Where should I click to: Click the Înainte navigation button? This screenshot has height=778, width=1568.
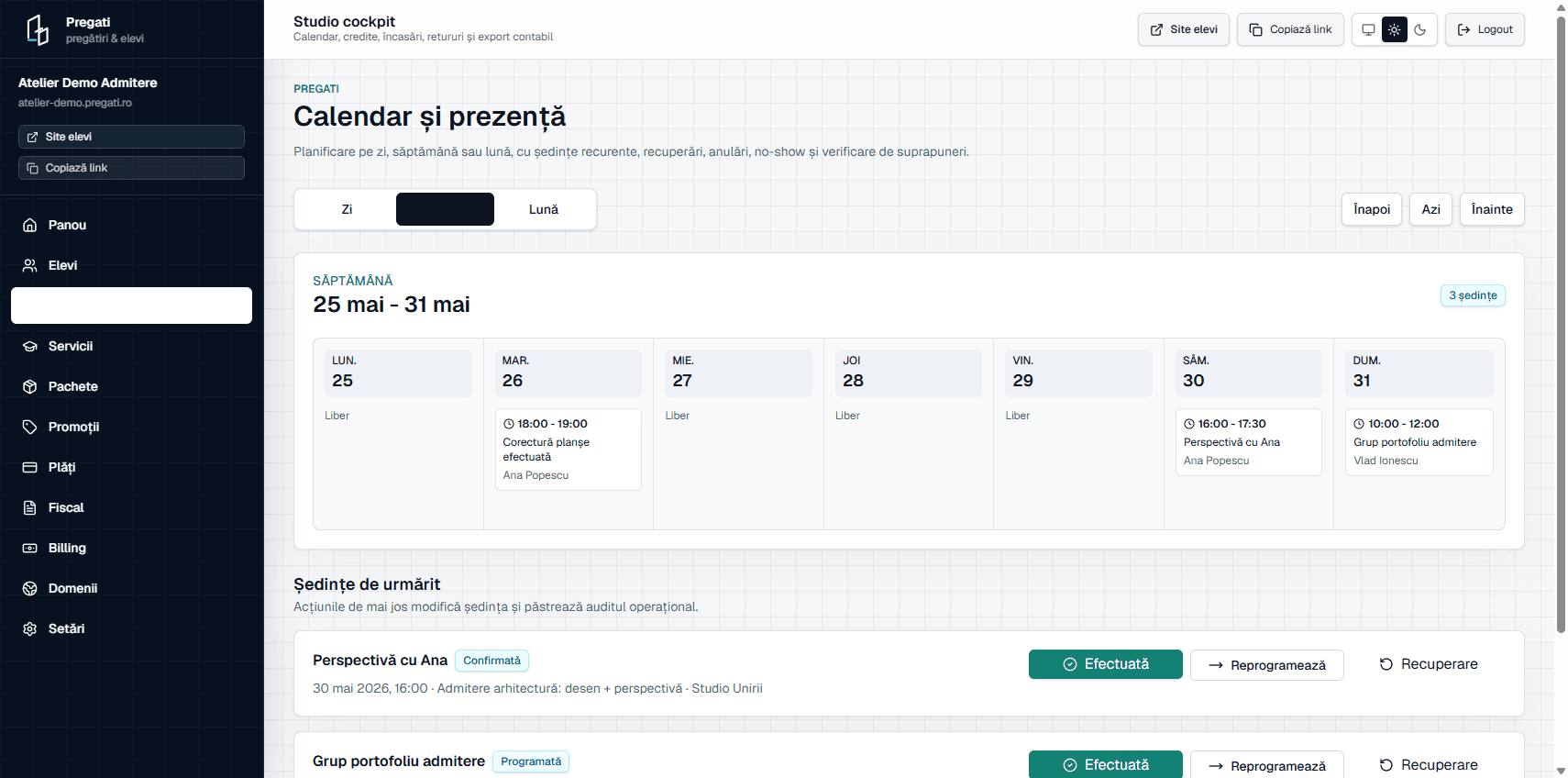point(1492,209)
